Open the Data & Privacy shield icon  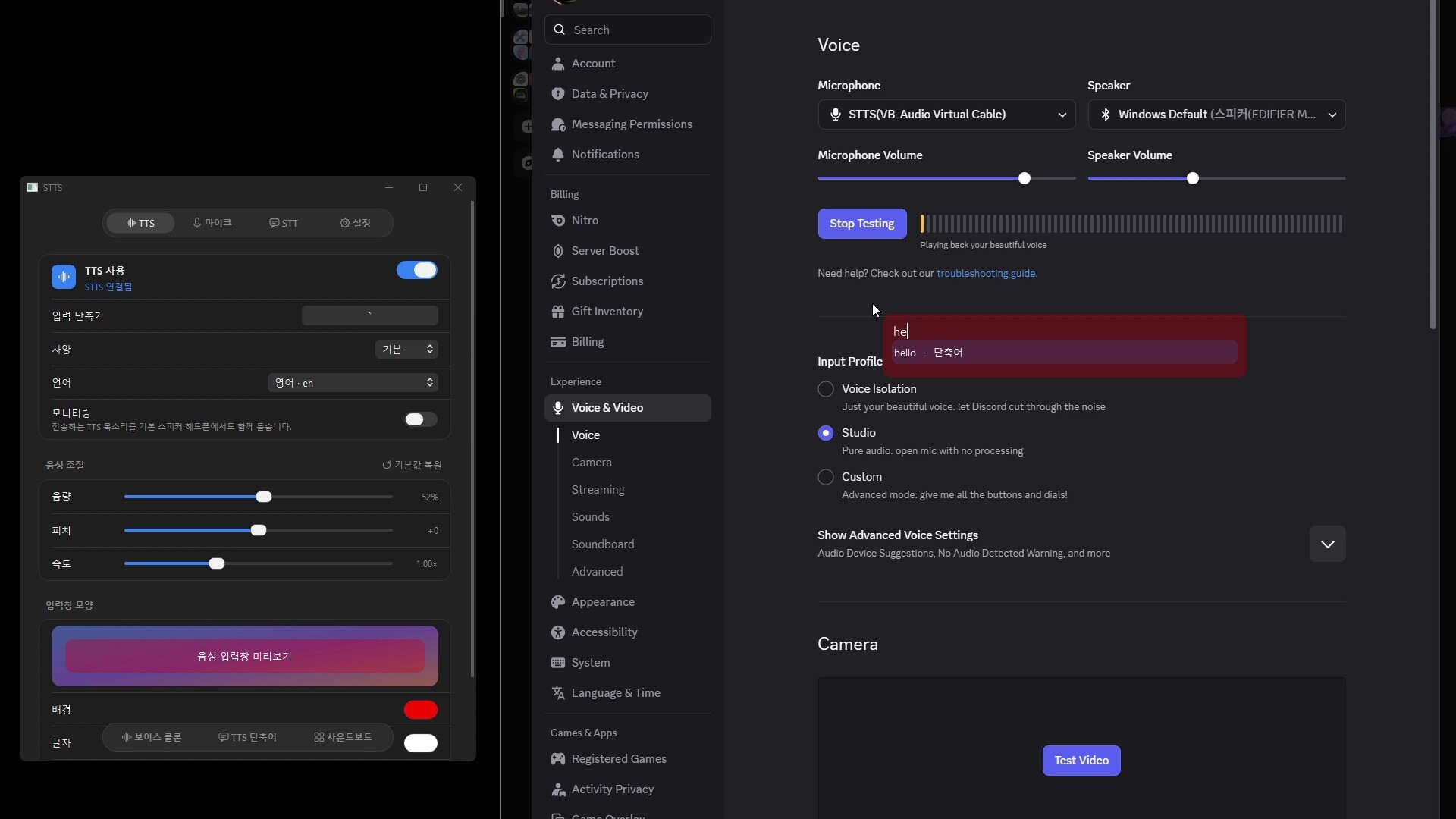[558, 94]
